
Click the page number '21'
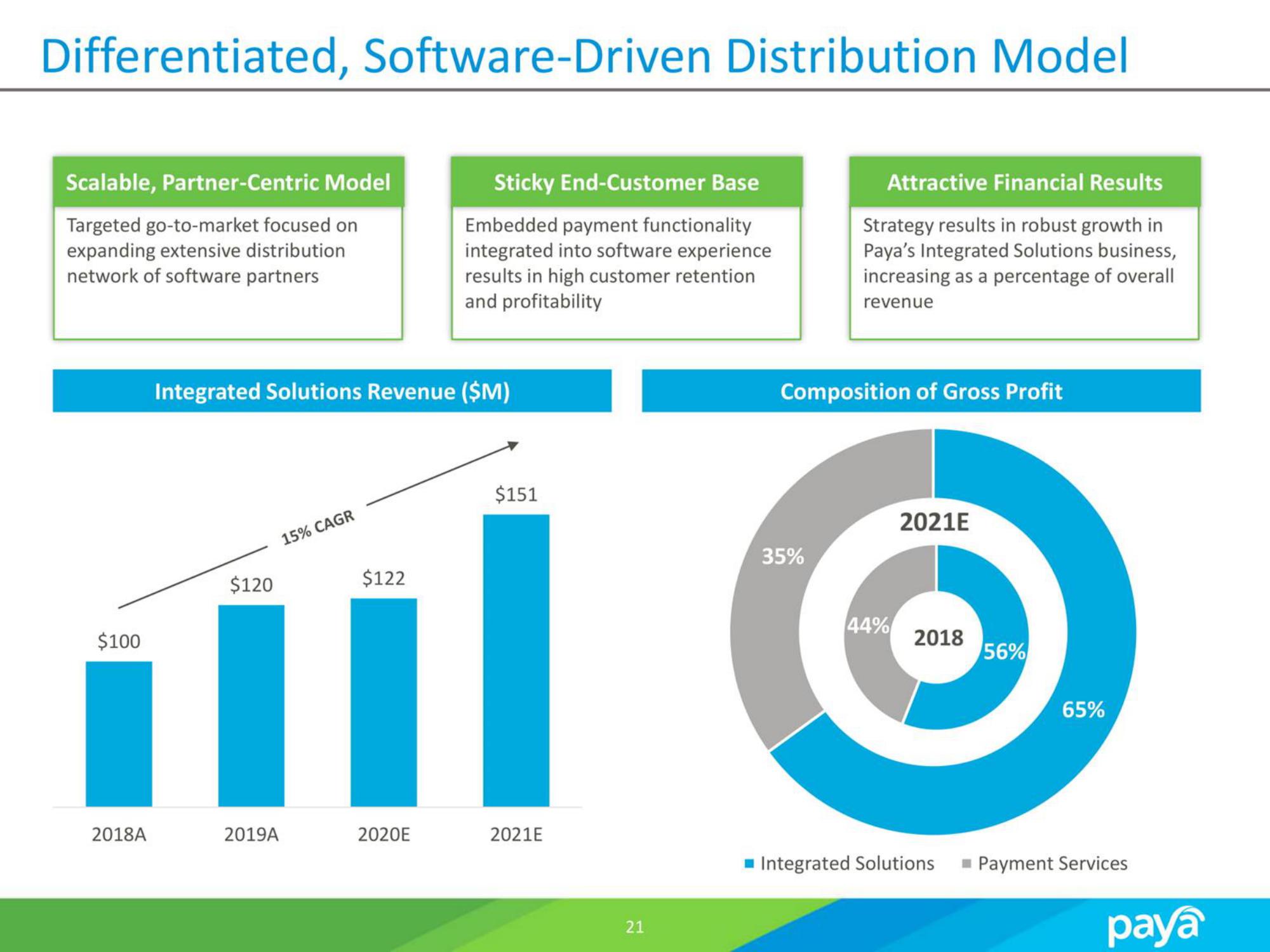634,927
